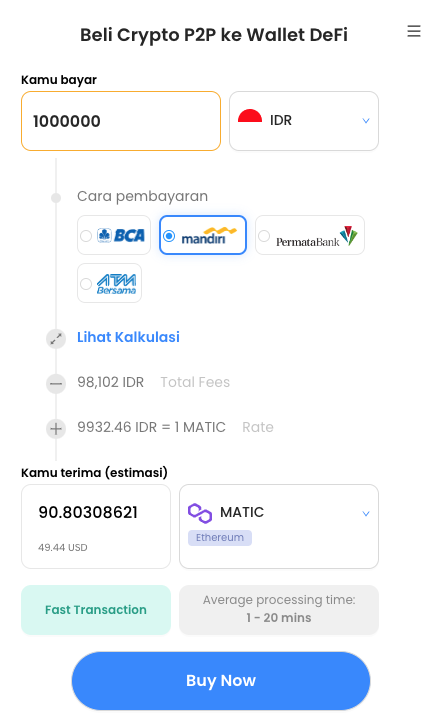Viewport: 445px width, 721px height.
Task: Choose the ATM Bersama radio option
Action: [86, 284]
